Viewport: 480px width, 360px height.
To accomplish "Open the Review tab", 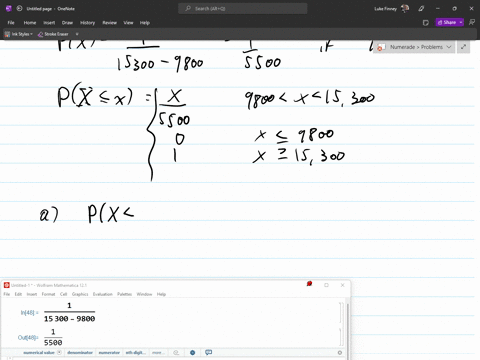I will [109, 23].
